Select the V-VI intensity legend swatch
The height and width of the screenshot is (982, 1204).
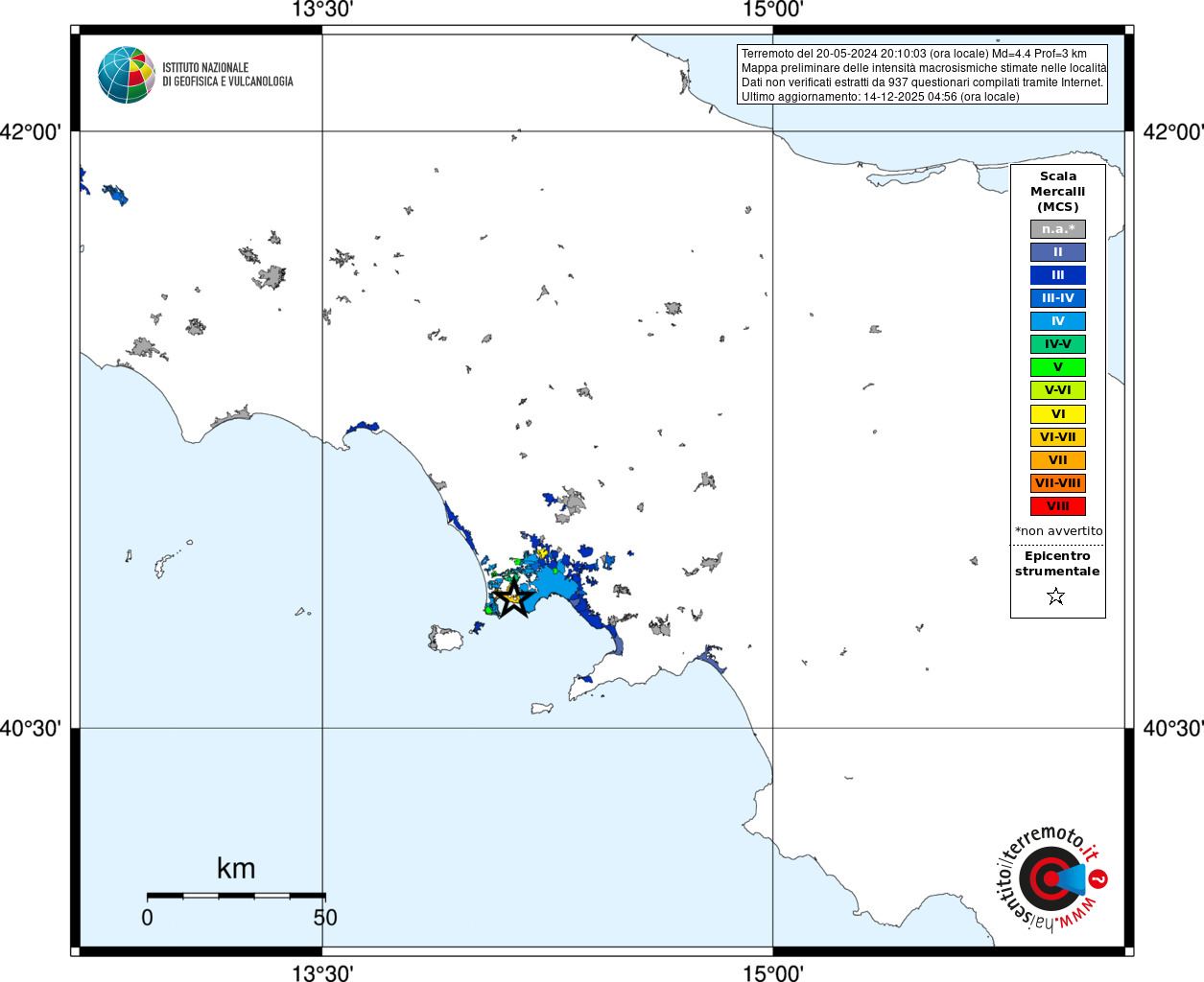point(1058,390)
